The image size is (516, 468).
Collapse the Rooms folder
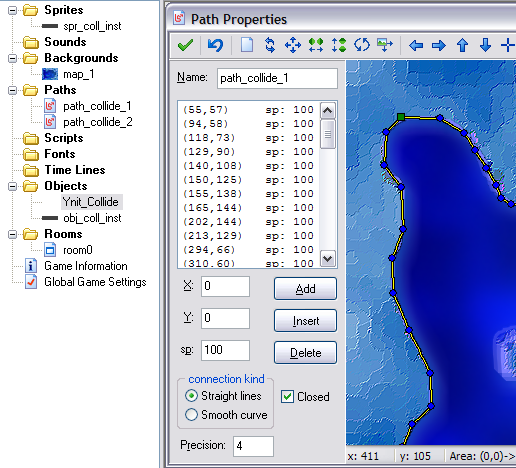point(12,234)
